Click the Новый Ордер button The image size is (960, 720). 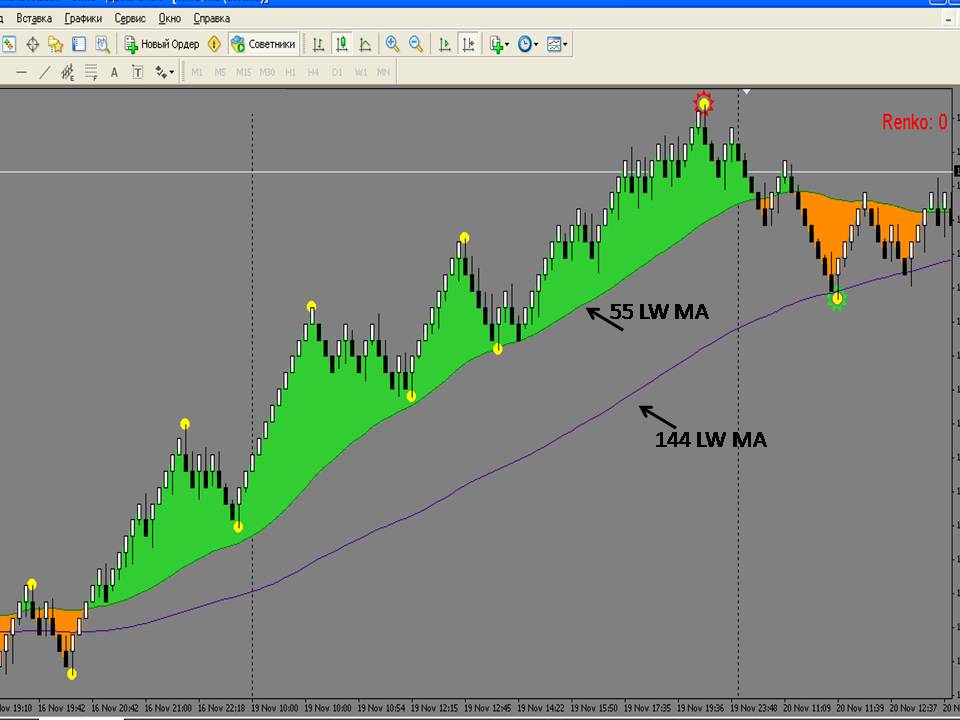[162, 44]
